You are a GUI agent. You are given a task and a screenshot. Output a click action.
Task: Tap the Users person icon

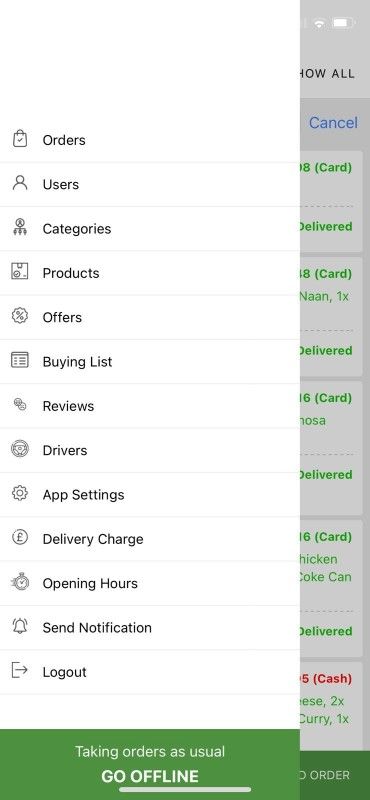coord(20,183)
